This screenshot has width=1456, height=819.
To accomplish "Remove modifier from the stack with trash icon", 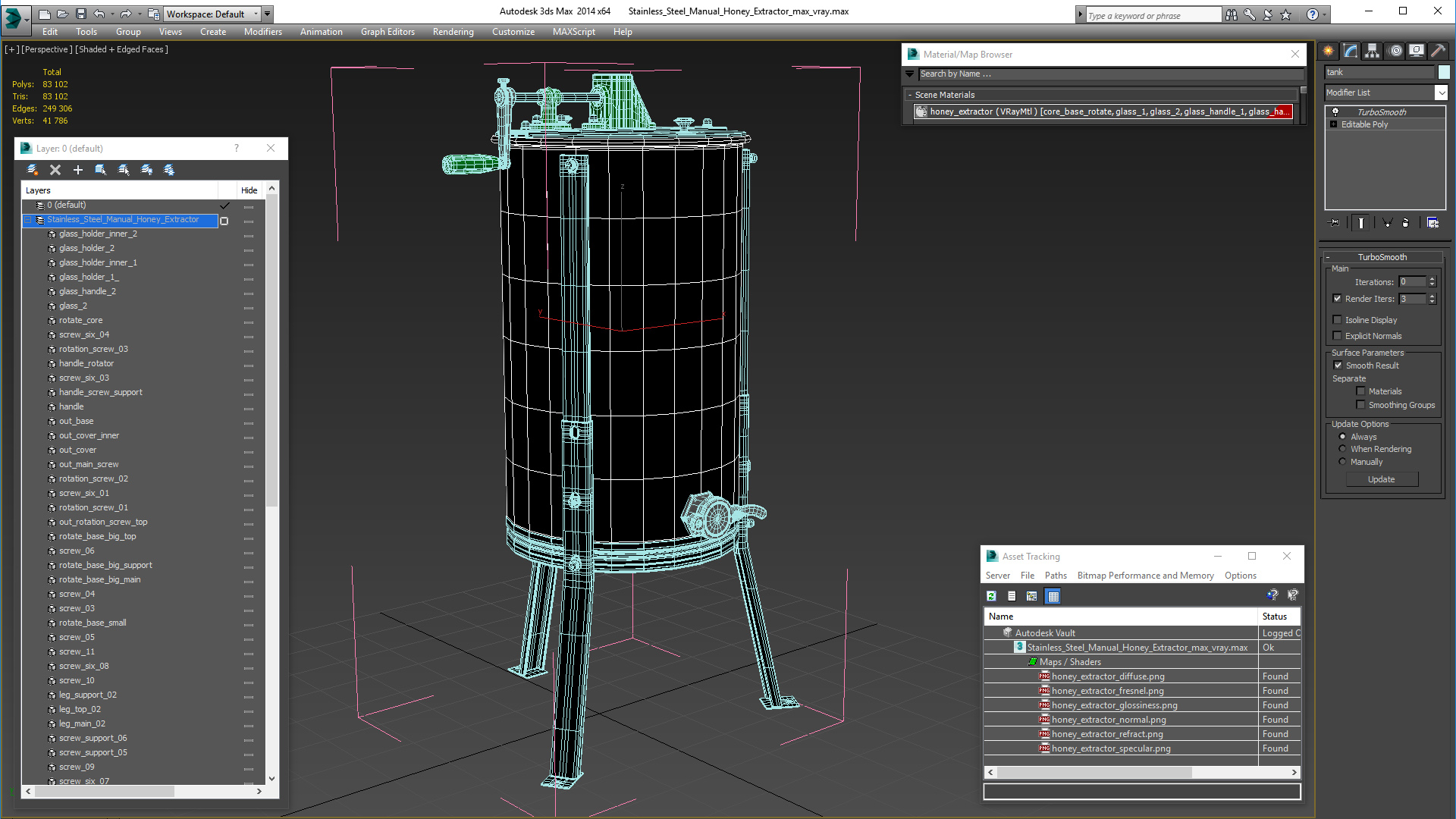I will 1406,223.
